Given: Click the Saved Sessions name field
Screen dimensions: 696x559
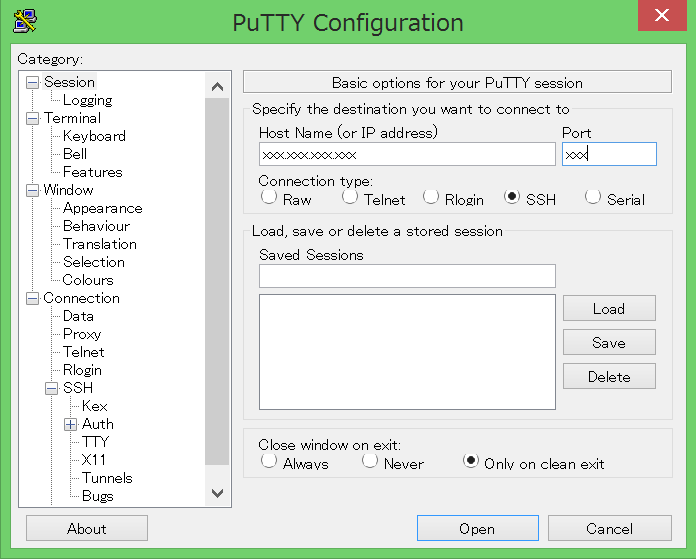Looking at the screenshot, I should click(407, 276).
